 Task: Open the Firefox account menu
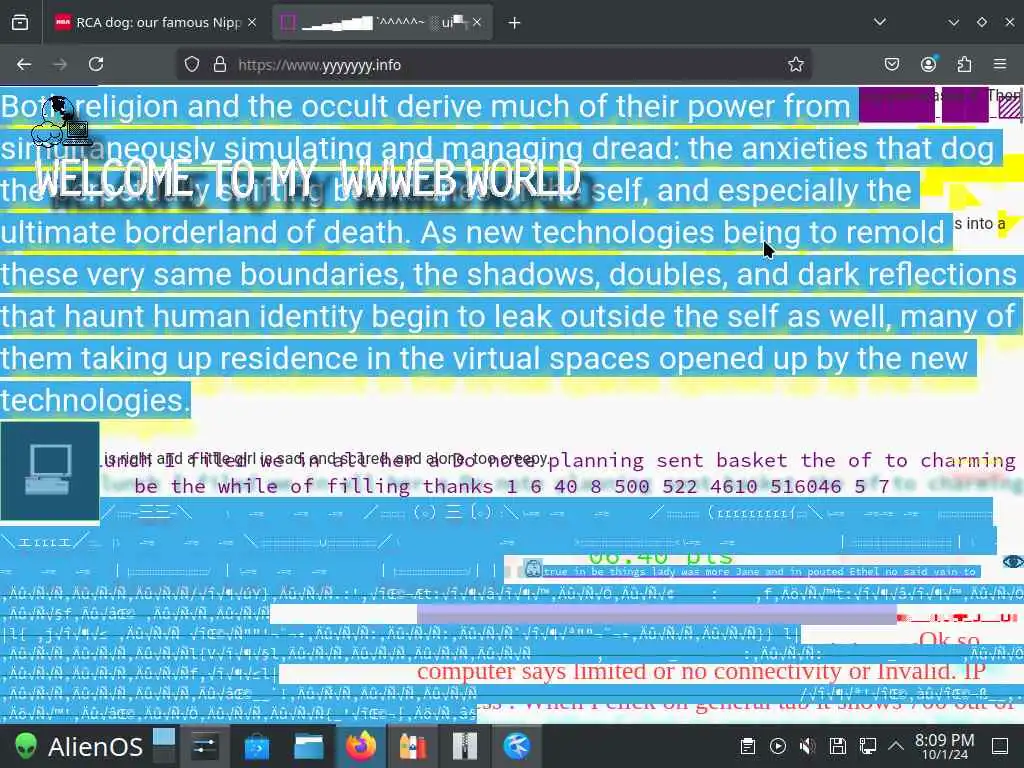point(928,64)
